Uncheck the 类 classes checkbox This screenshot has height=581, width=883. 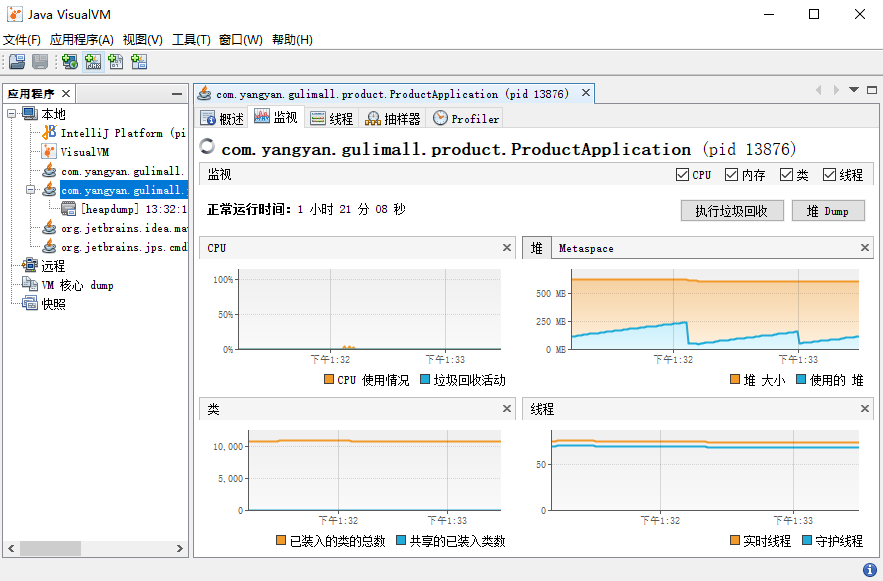[x=786, y=175]
